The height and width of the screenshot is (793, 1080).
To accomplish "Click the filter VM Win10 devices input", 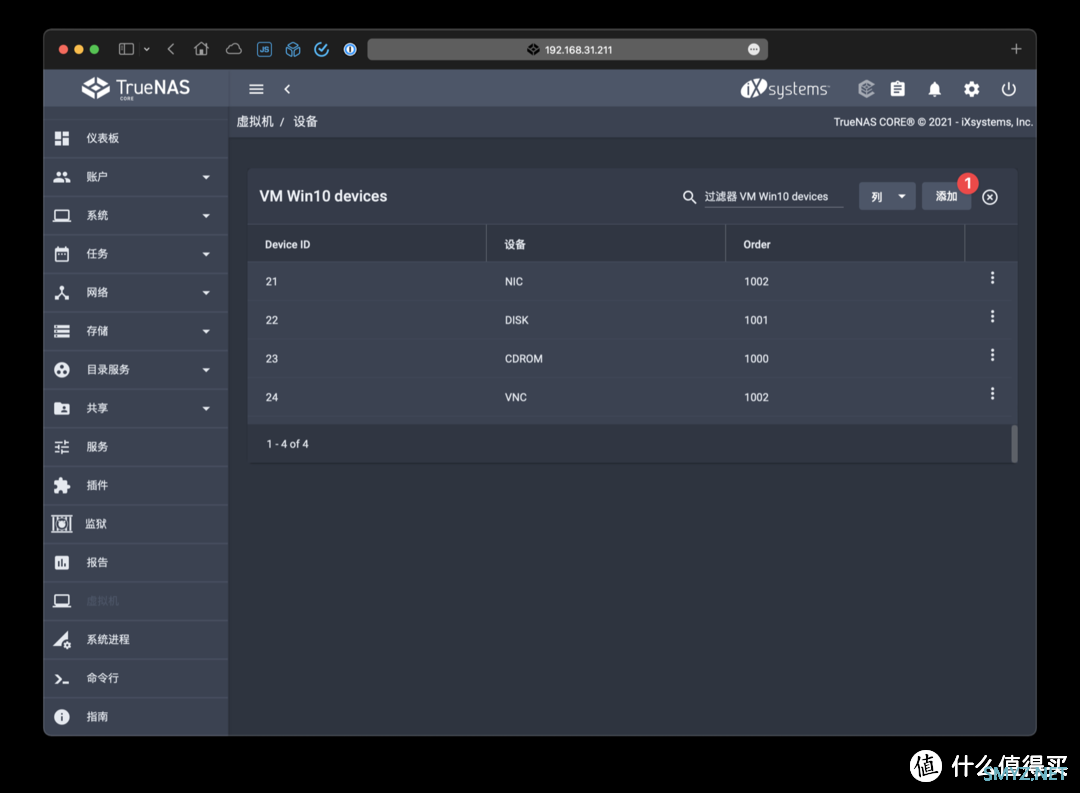I will click(x=773, y=197).
